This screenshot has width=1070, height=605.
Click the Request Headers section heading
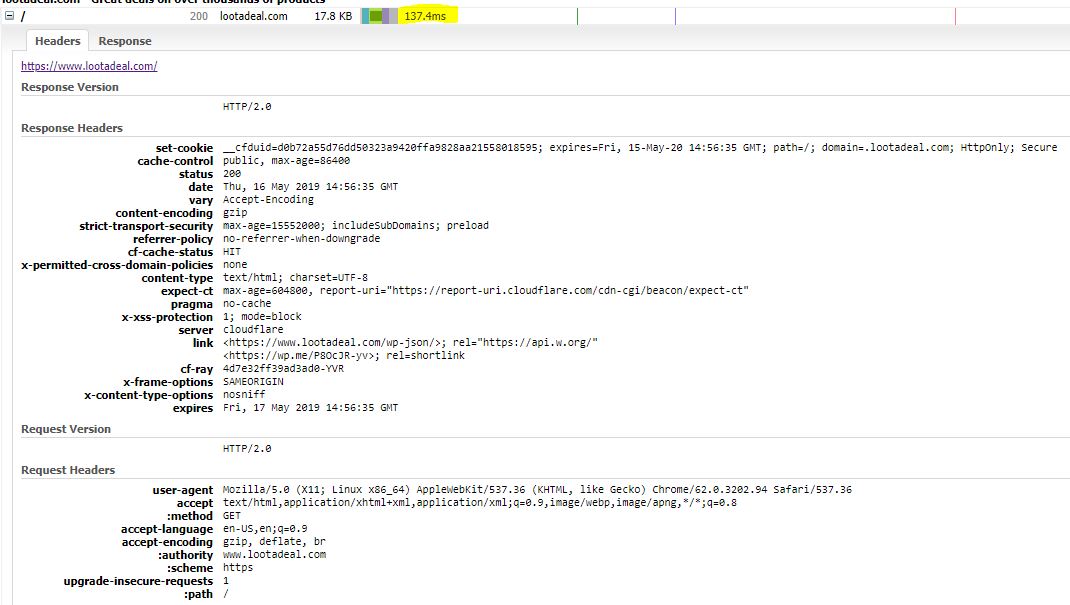[68, 470]
